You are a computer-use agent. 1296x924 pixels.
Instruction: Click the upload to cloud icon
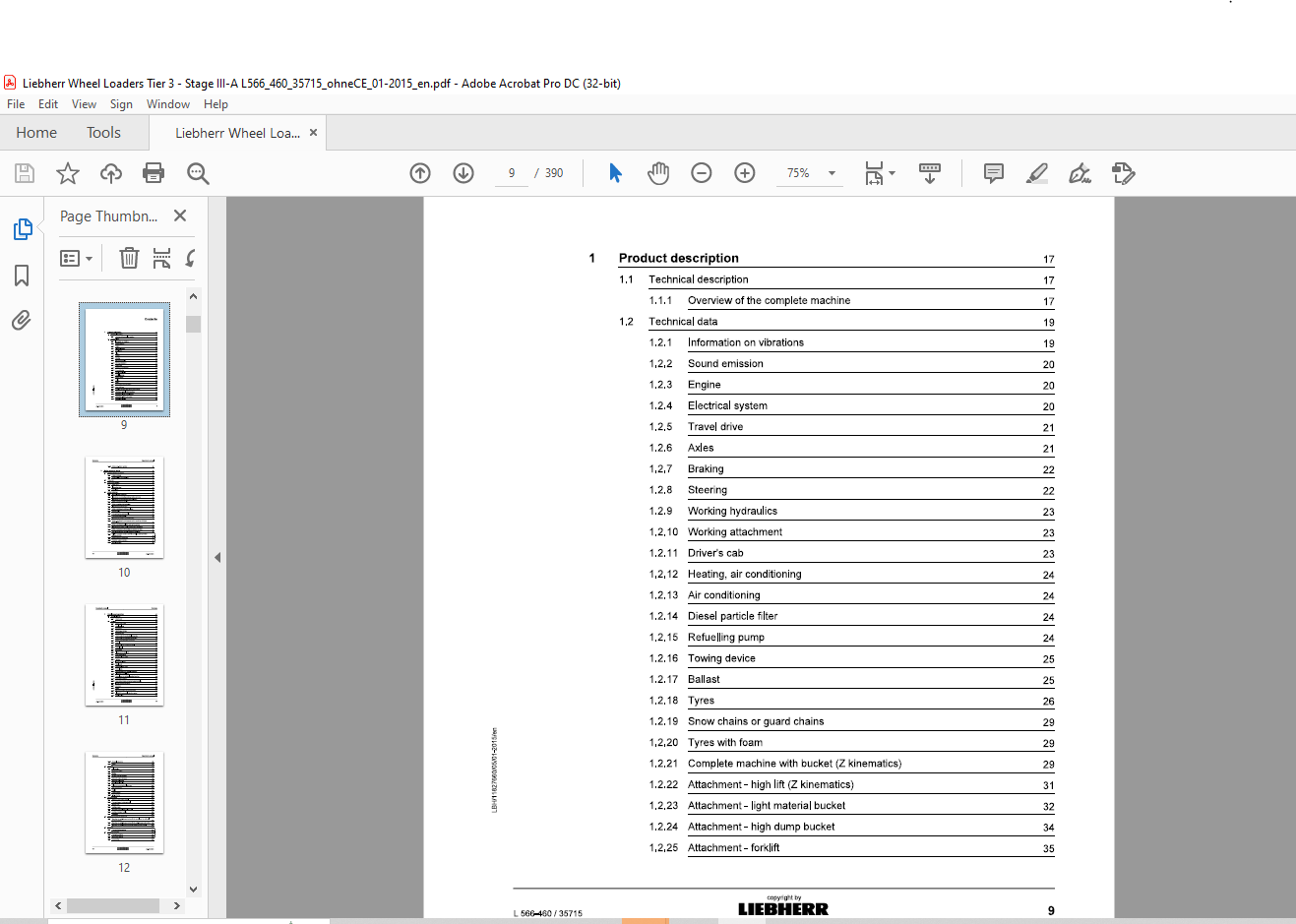coord(111,174)
